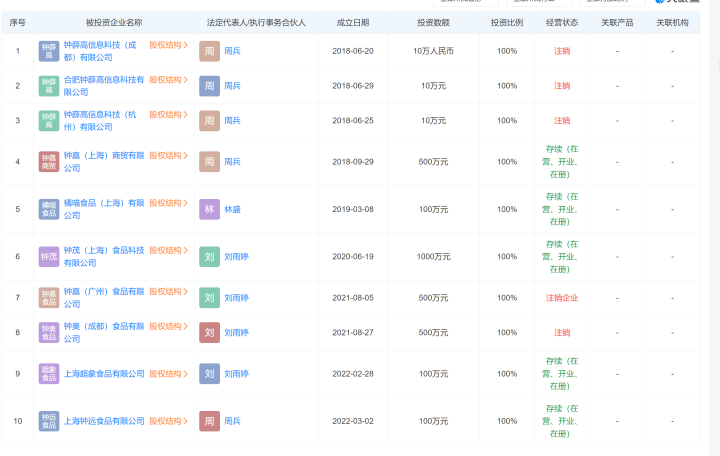Click the 投资比例 column header
Viewport: 720px width, 456px height.
pos(507,23)
